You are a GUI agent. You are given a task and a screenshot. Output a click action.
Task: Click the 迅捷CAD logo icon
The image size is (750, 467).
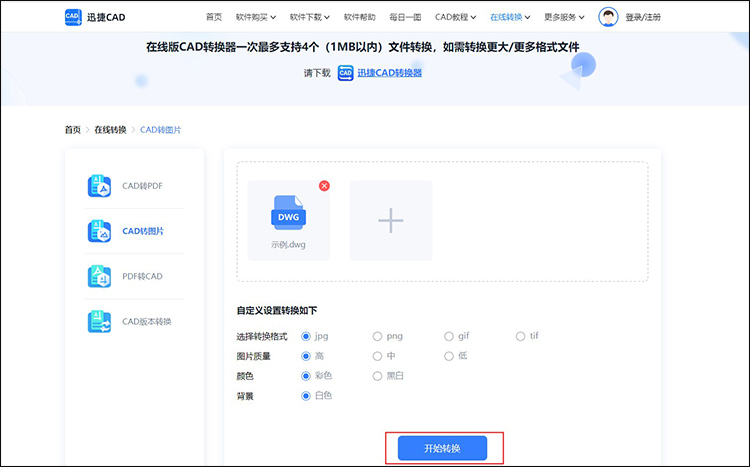(x=73, y=17)
